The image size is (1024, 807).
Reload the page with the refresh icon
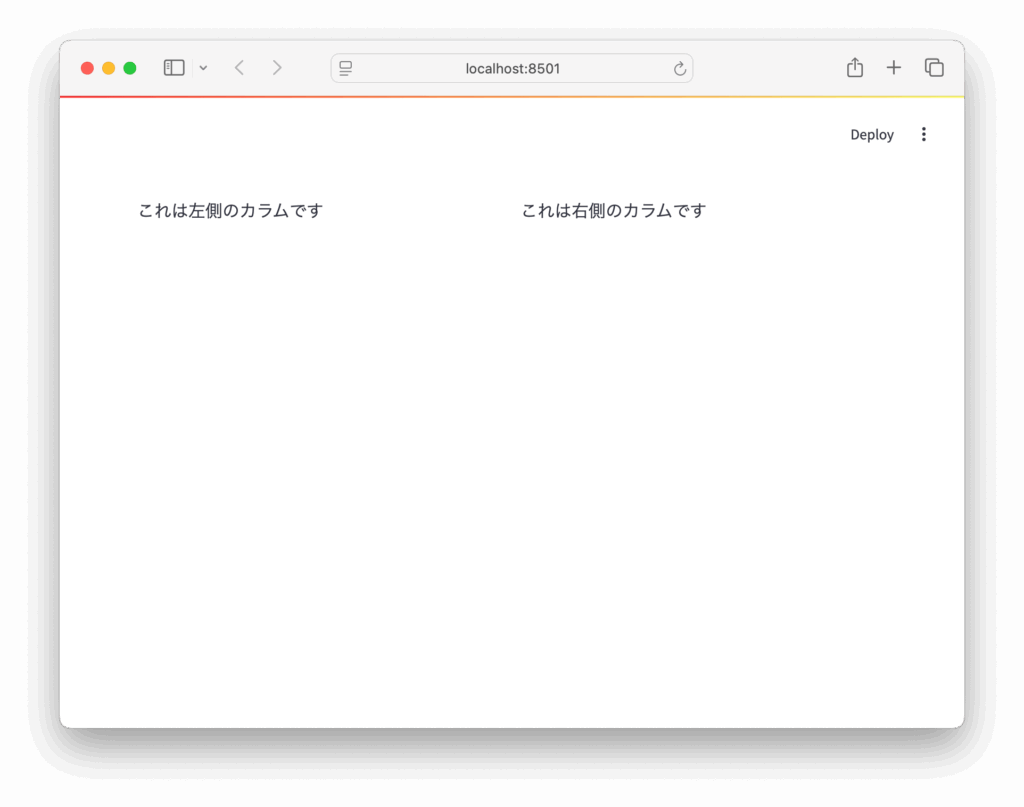(x=680, y=68)
